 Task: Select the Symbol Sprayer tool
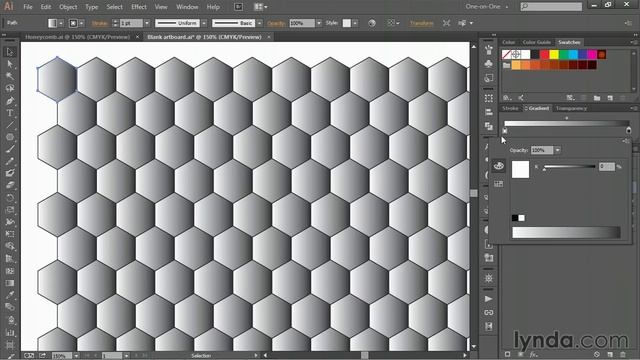(x=10, y=320)
